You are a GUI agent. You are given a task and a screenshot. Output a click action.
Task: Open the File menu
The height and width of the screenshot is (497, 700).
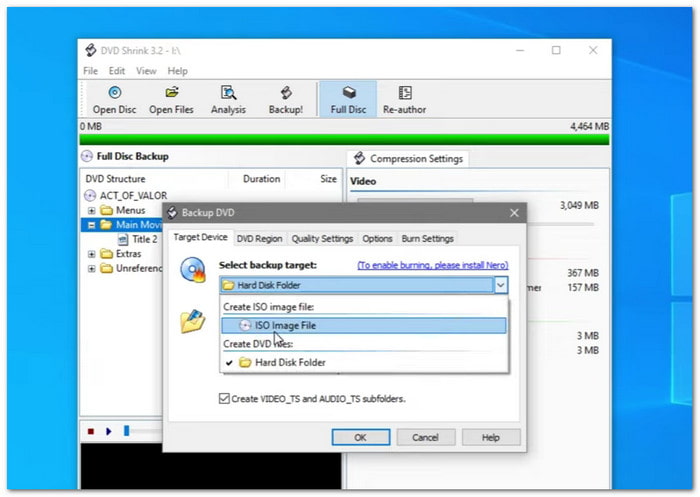click(90, 71)
